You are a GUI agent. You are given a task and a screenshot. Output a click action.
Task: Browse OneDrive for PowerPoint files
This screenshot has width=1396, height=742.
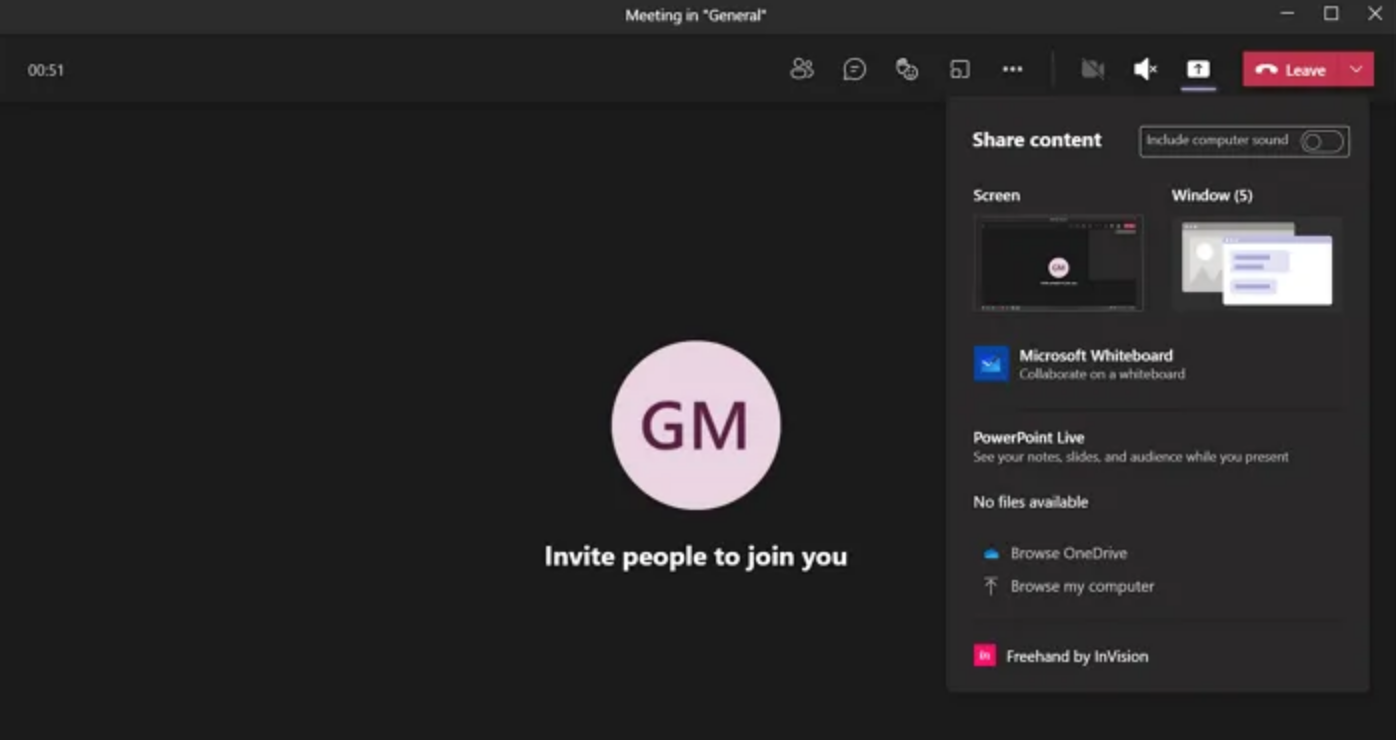pos(1068,553)
